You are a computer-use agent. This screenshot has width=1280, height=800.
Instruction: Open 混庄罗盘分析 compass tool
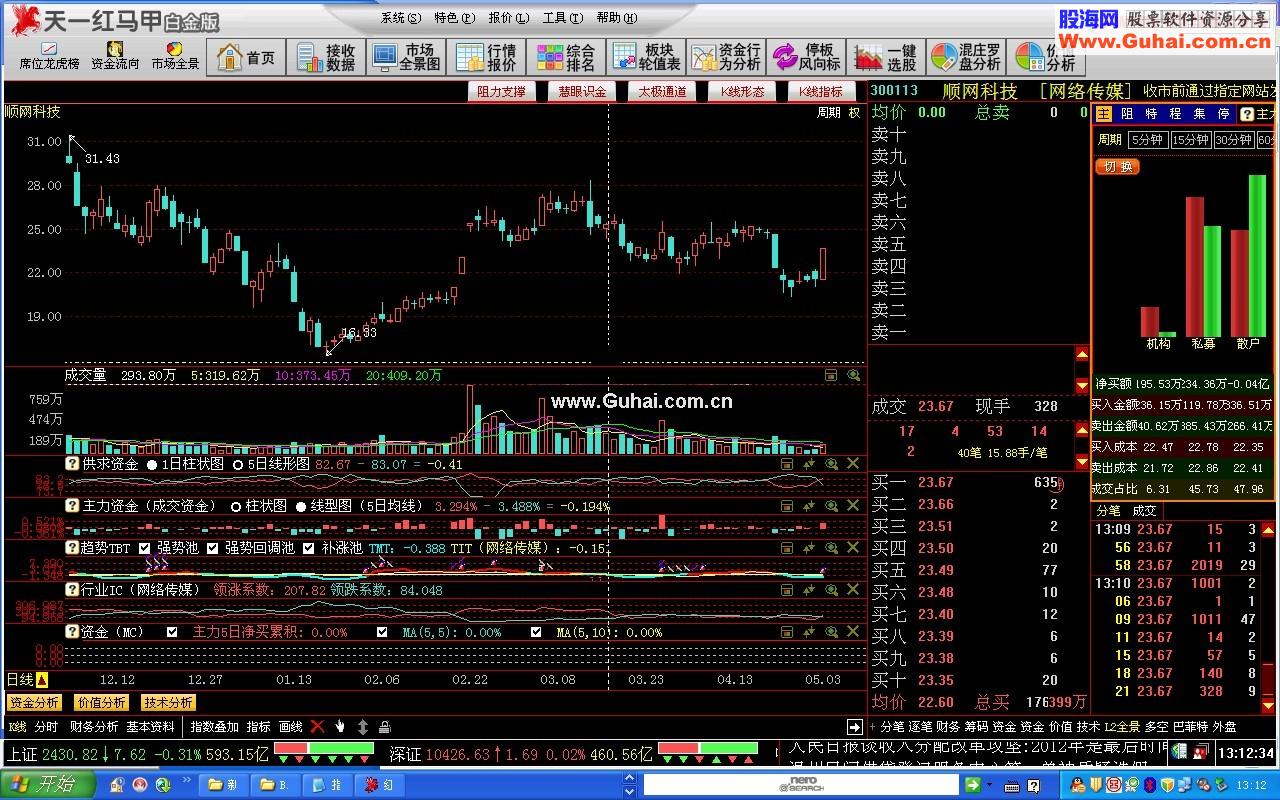[x=966, y=58]
